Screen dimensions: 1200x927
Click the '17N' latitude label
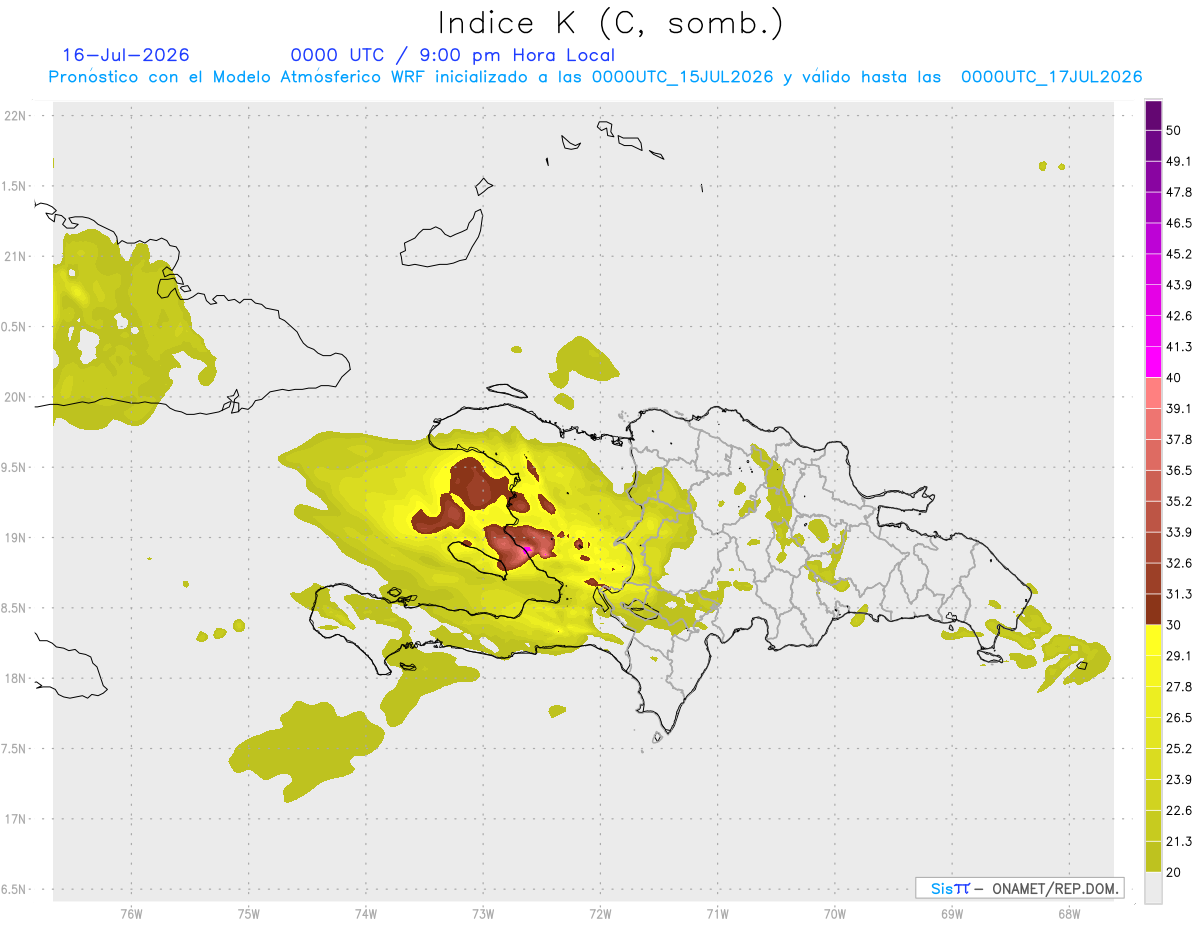pyautogui.click(x=17, y=819)
